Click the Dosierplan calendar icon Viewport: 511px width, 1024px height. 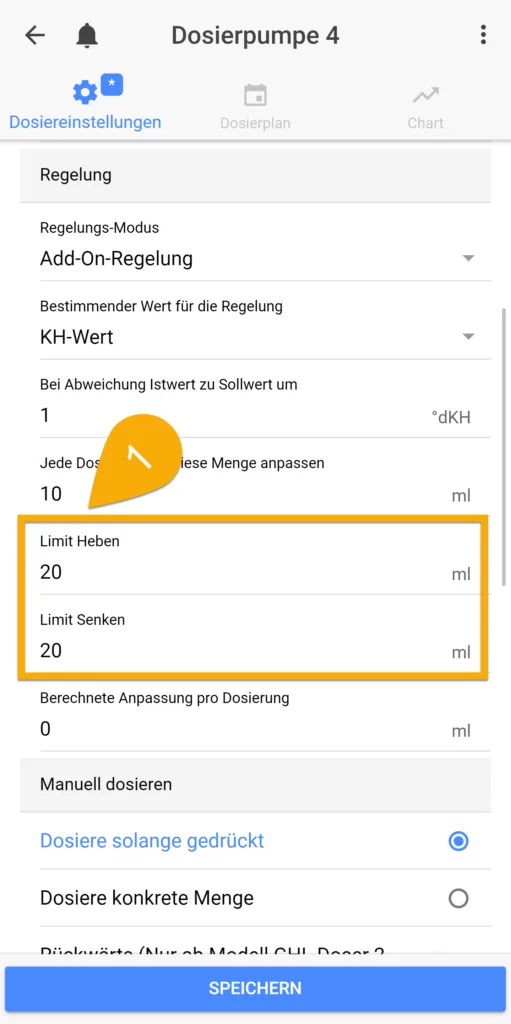coord(255,95)
